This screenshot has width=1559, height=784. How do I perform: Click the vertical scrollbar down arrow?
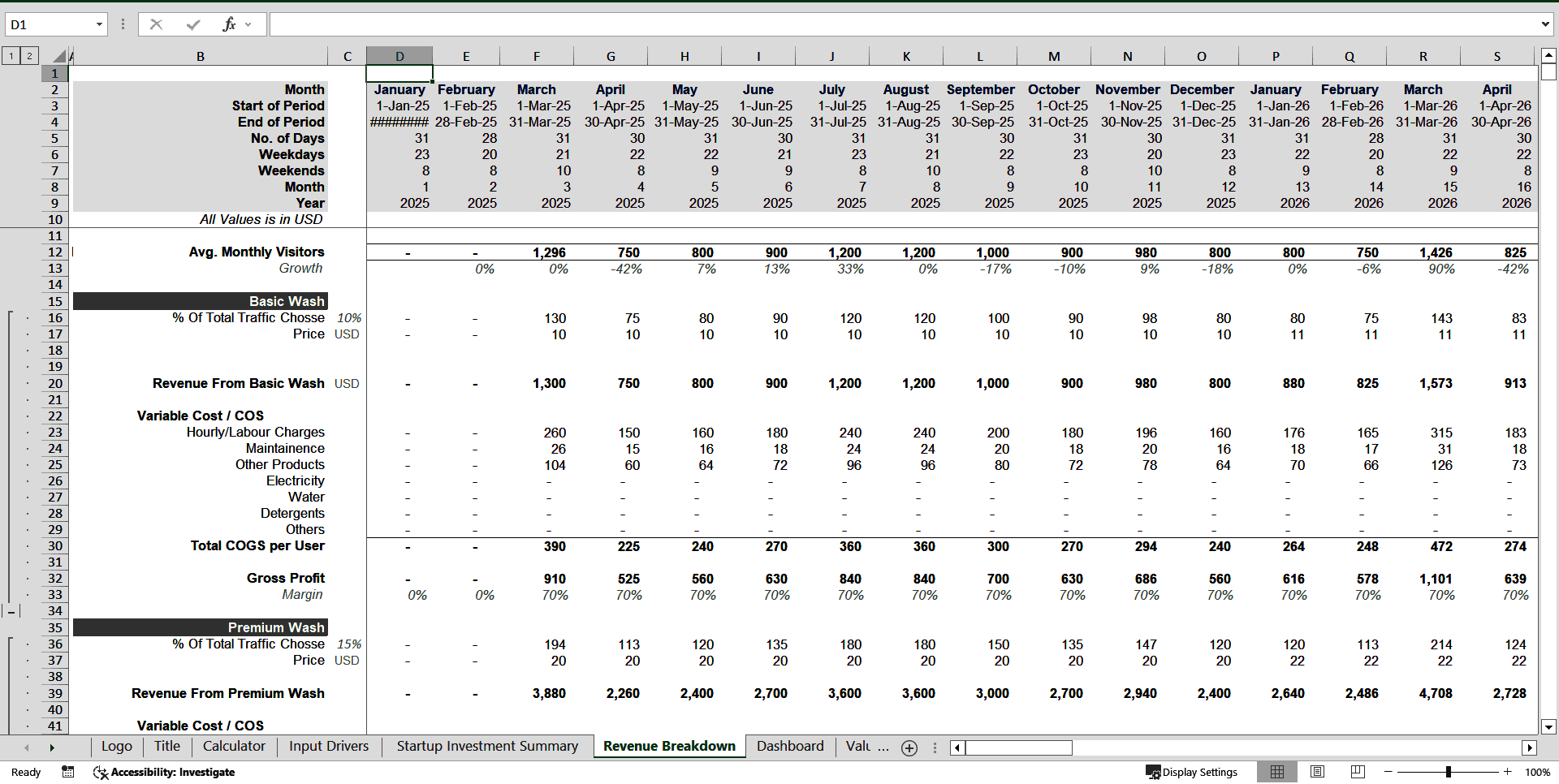click(x=1548, y=727)
